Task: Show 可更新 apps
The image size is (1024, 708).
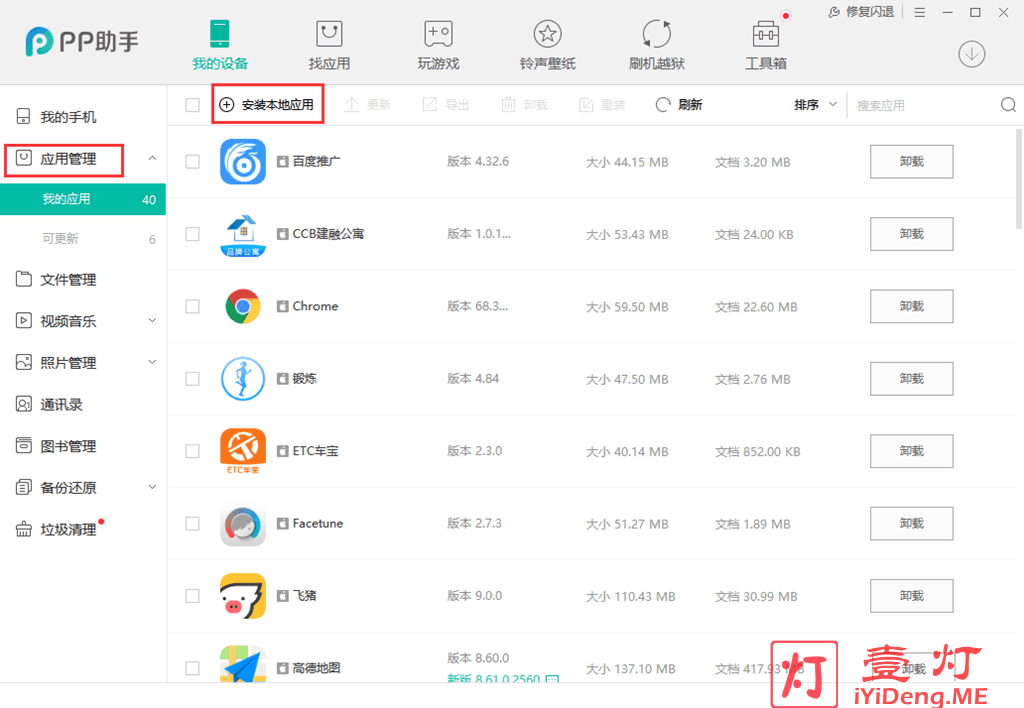Action: click(83, 239)
